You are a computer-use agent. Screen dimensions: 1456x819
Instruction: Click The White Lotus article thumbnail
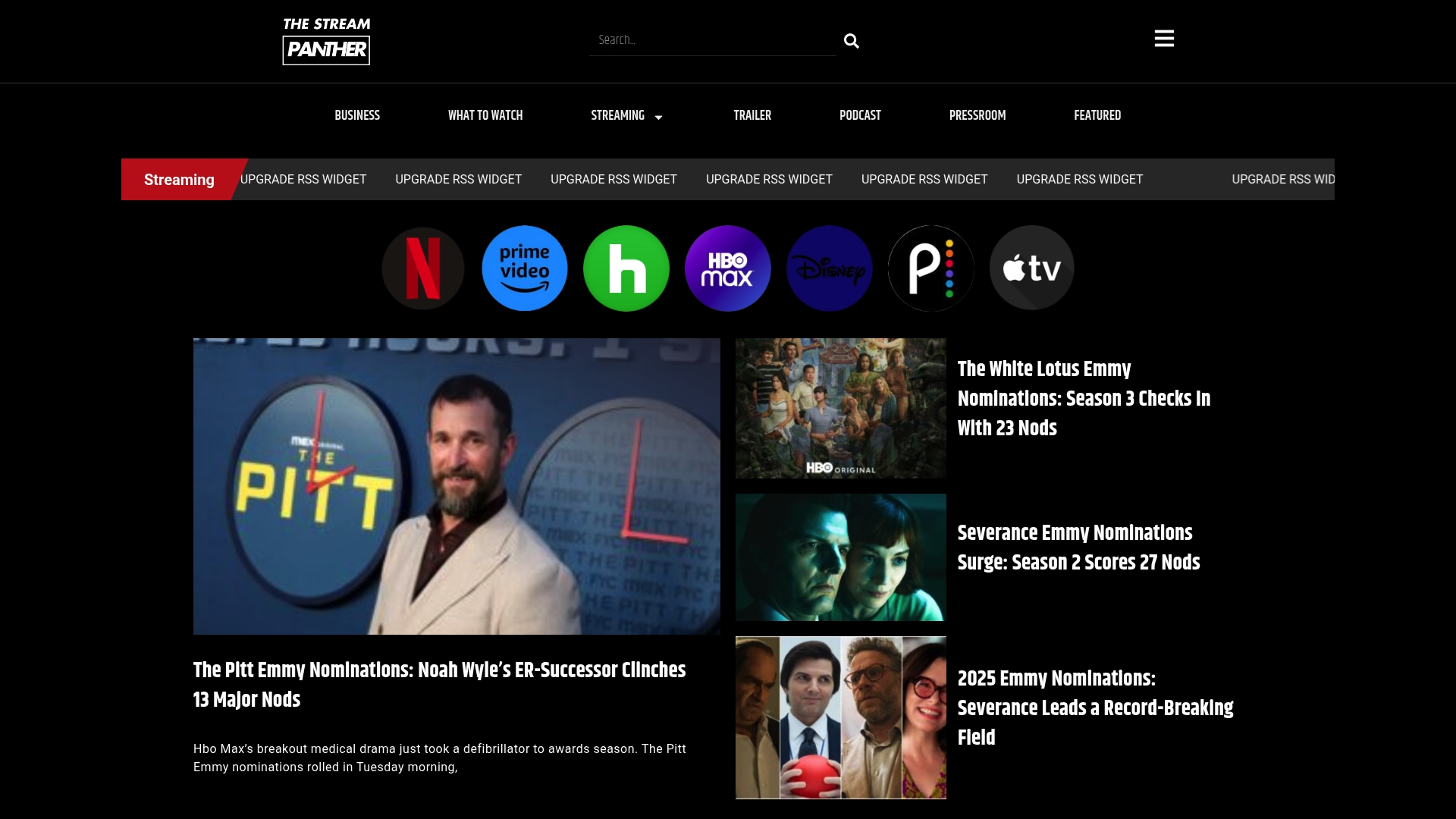tap(841, 408)
